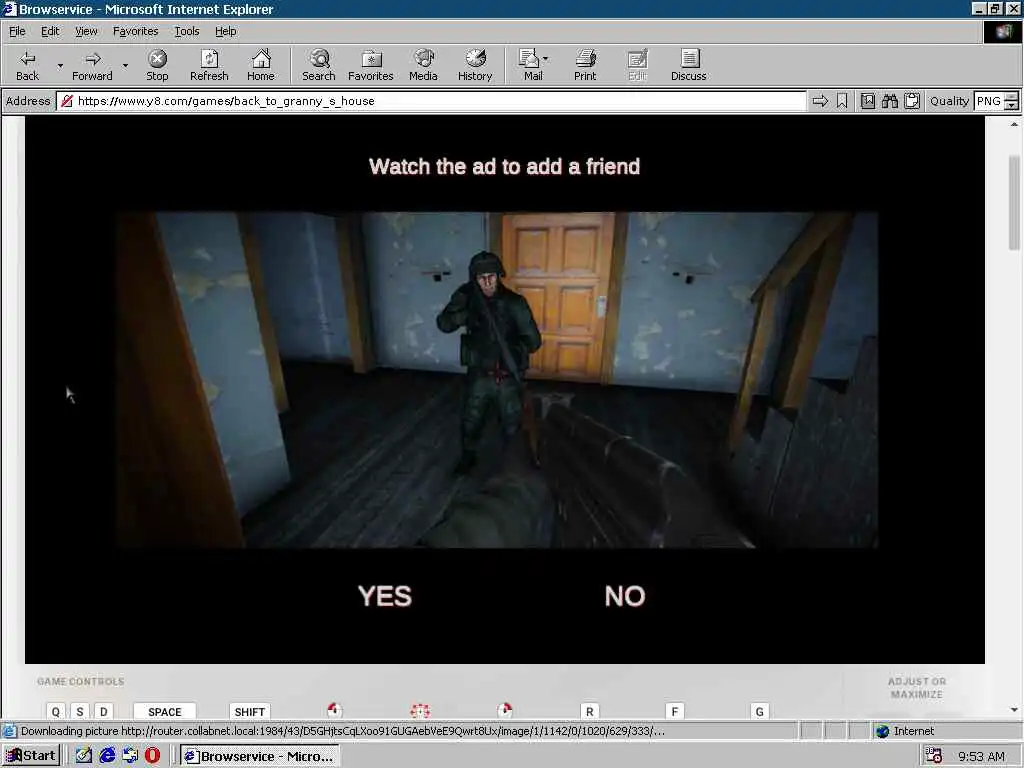Viewport: 1024px width, 768px height.
Task: Open the Help menu
Action: (x=225, y=31)
